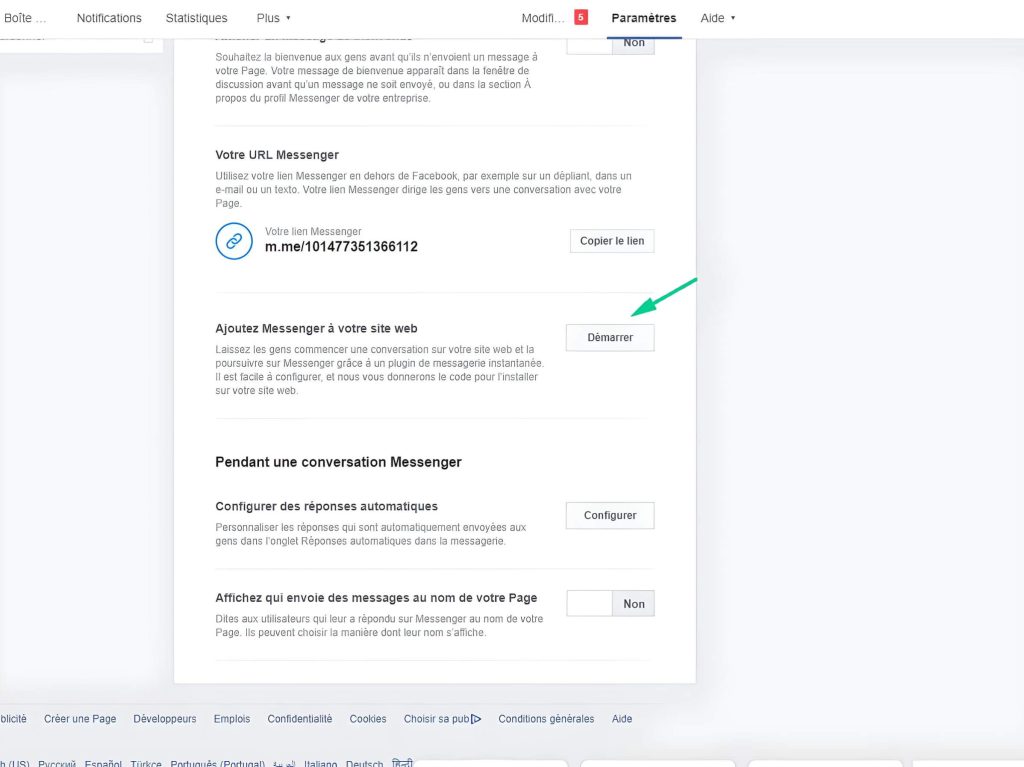The image size is (1024, 767).
Task: Toggle the welcome message switch set to Non
Action: [x=610, y=43]
